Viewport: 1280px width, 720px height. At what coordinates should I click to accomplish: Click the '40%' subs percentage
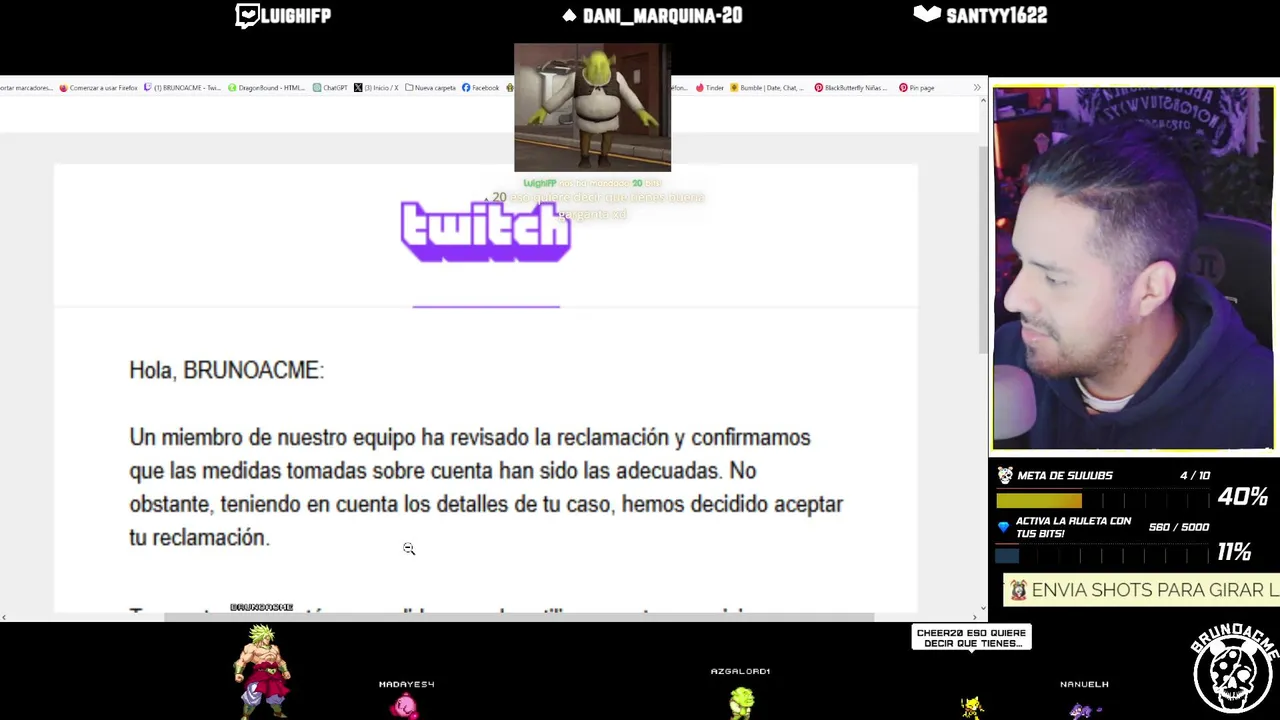(x=1243, y=497)
